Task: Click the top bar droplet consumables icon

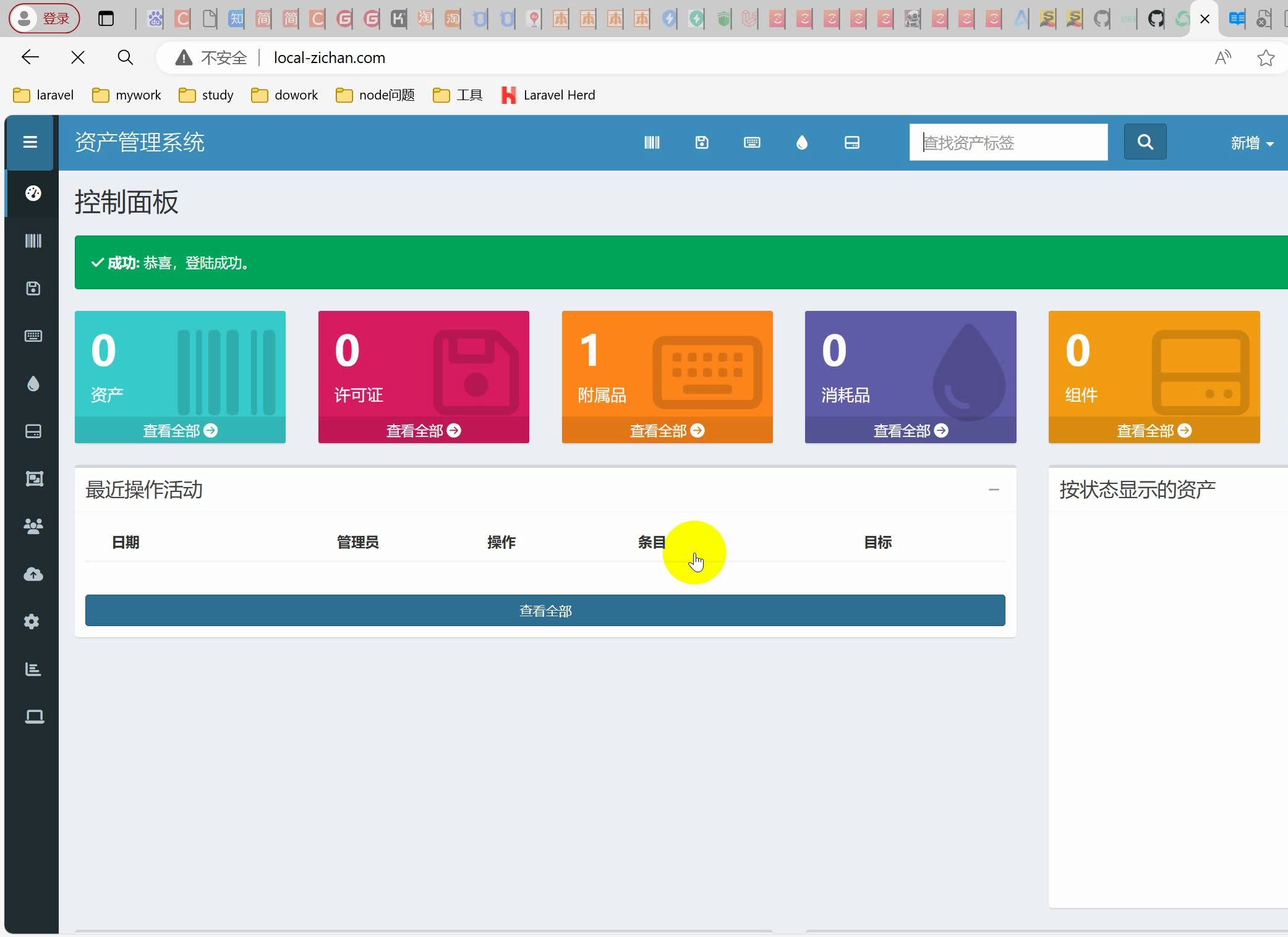Action: click(802, 143)
